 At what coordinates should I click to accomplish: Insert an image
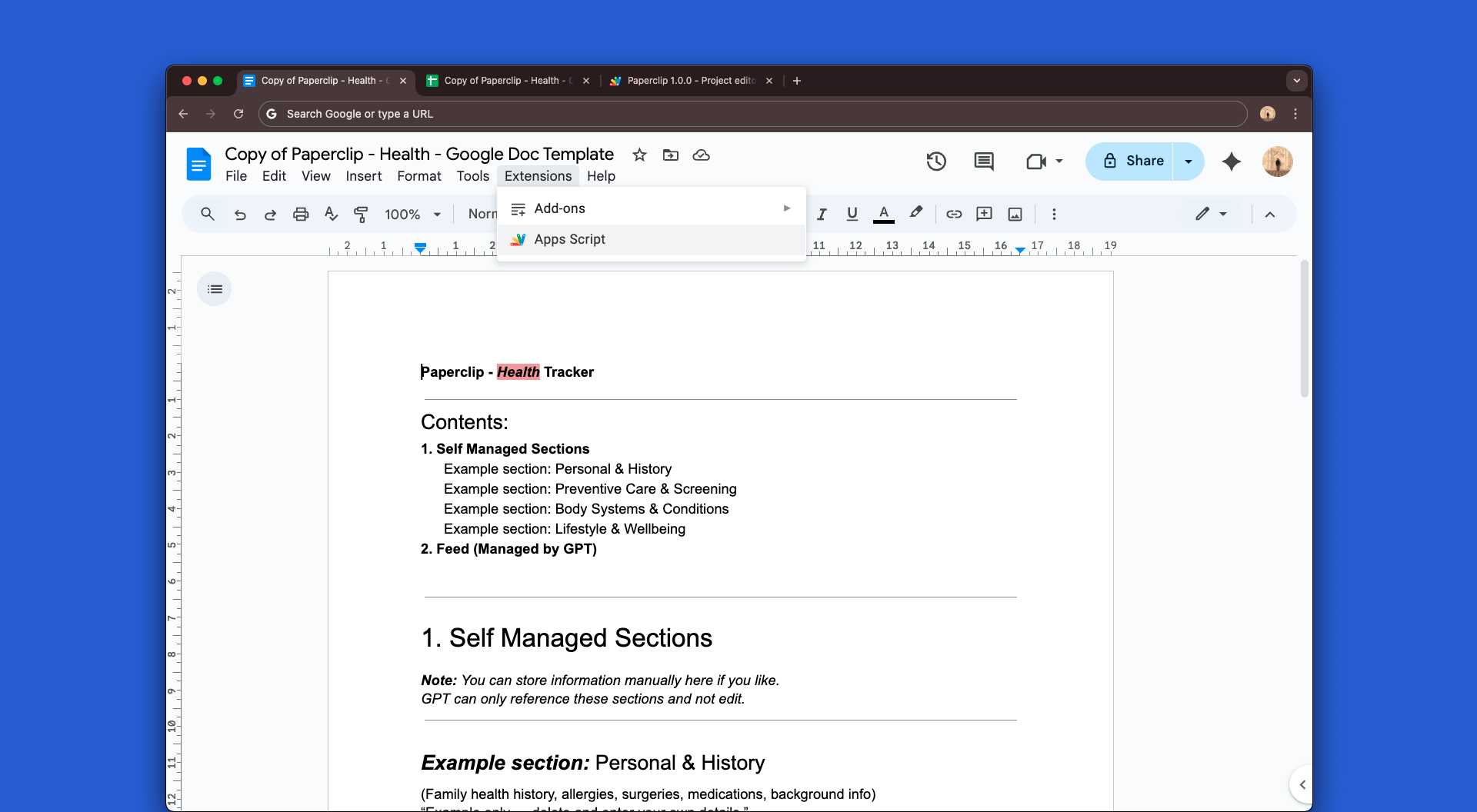(x=1015, y=214)
